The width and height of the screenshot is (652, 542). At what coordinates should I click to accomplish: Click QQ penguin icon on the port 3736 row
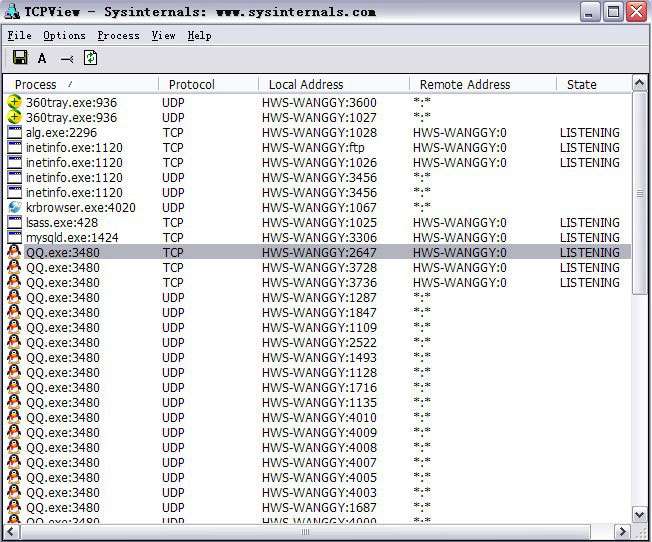pyautogui.click(x=14, y=282)
